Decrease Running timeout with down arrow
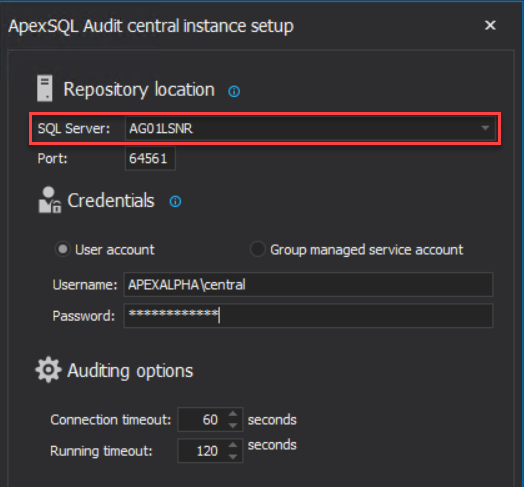The height and width of the screenshot is (487, 524). click(233, 457)
